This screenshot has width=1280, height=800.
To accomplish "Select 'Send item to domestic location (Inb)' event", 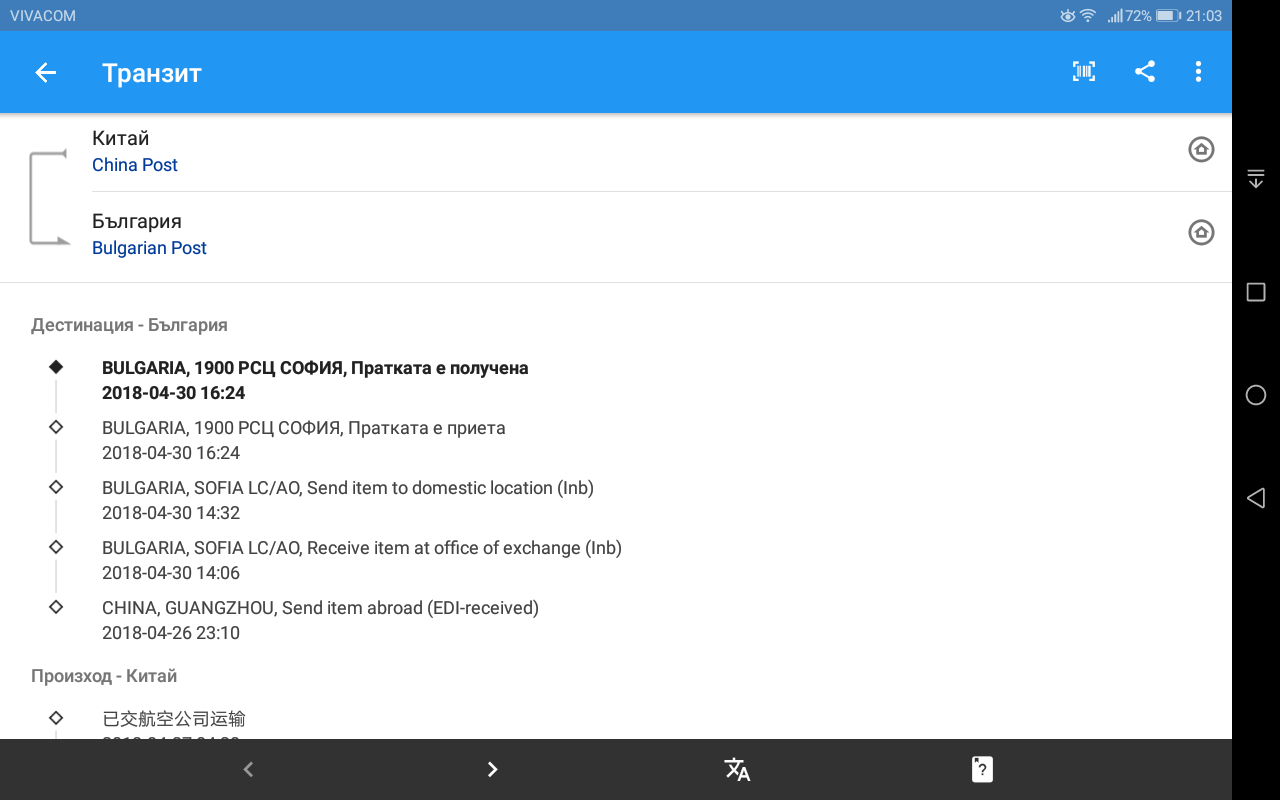I will [348, 500].
